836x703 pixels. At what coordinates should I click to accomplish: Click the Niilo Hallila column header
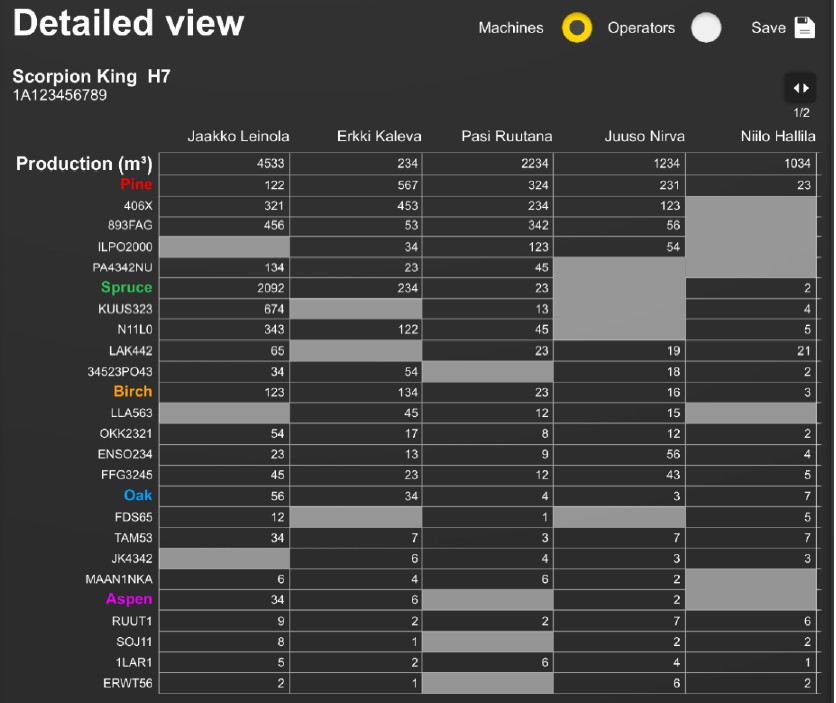tap(777, 136)
